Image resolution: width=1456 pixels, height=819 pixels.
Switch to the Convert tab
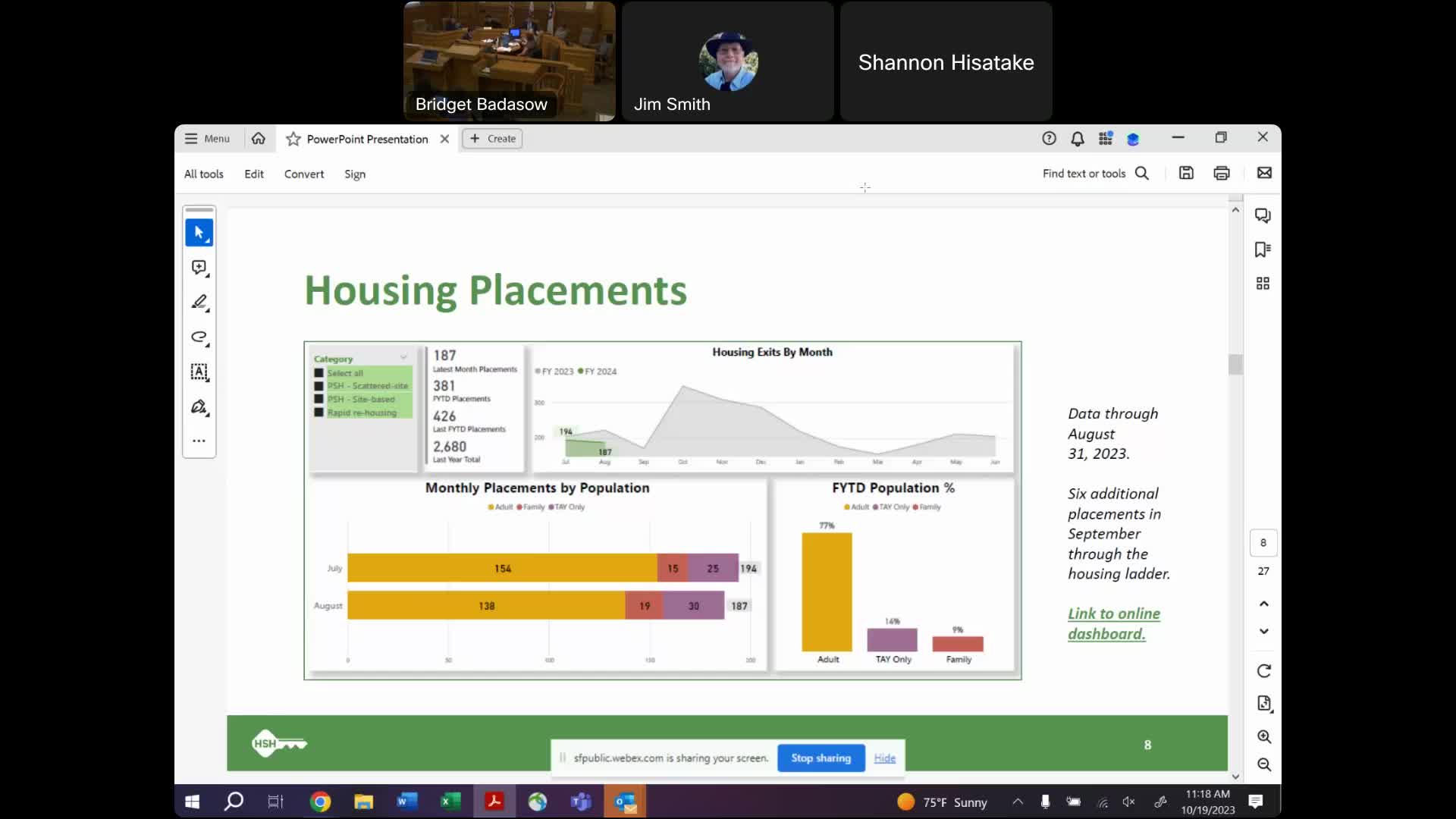[303, 174]
